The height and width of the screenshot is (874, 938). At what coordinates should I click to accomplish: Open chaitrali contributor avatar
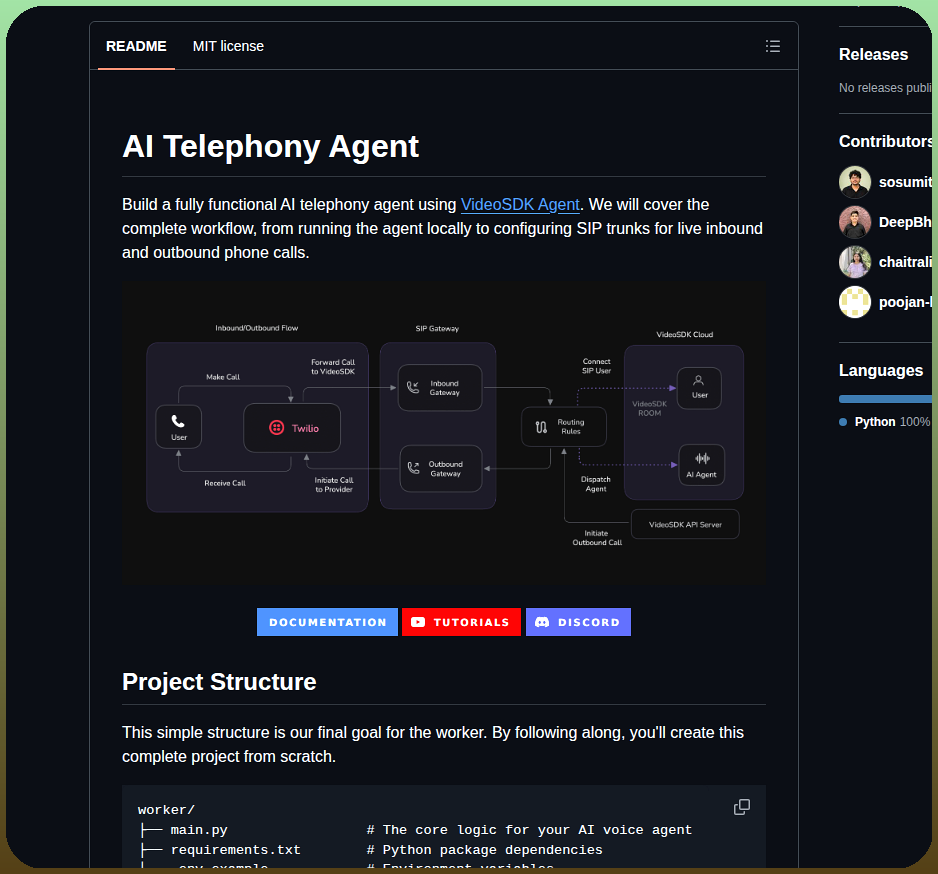click(x=855, y=262)
